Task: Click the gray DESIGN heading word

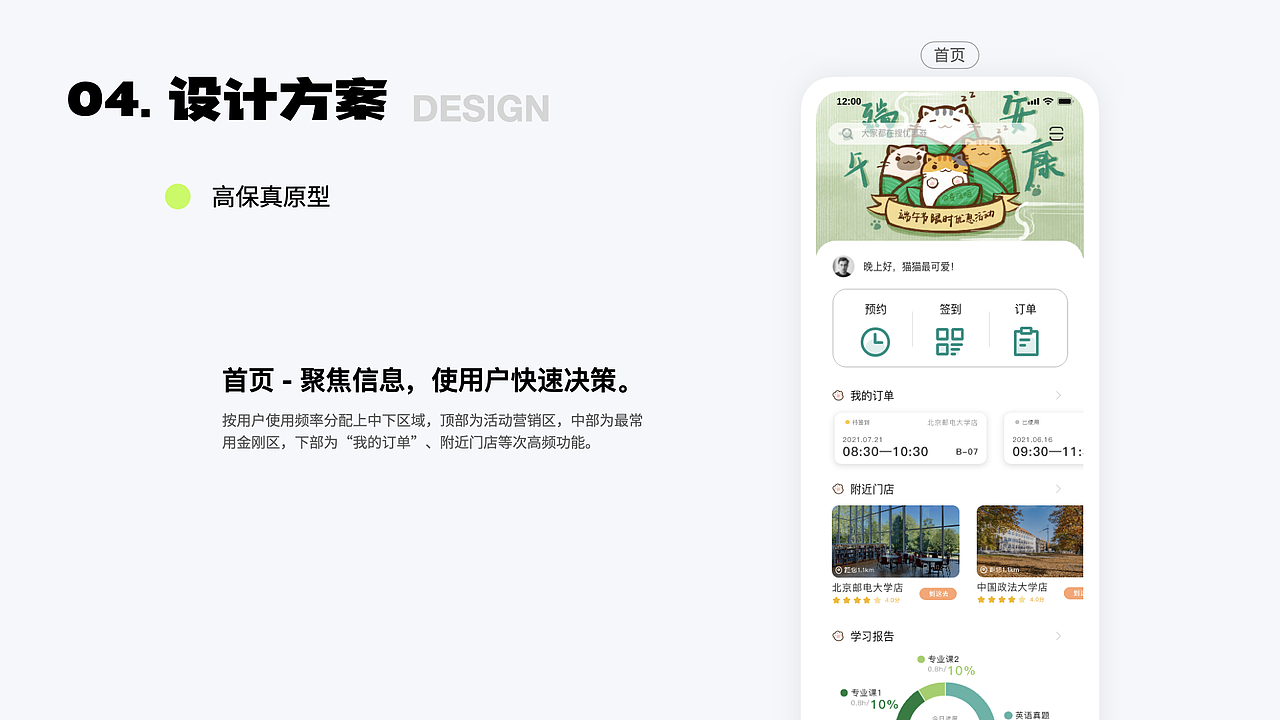Action: [481, 108]
